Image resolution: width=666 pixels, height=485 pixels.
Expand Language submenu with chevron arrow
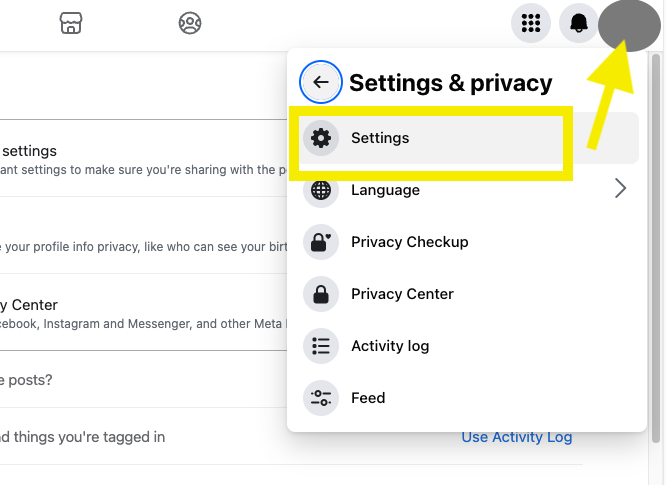[x=620, y=188]
